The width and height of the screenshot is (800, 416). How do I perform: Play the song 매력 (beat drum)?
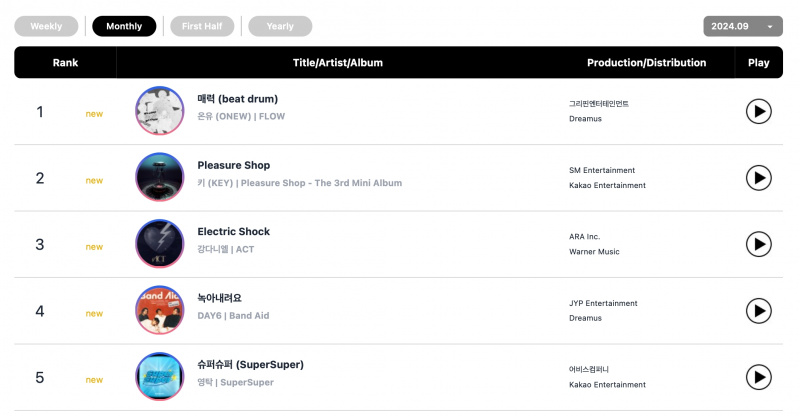pos(759,111)
